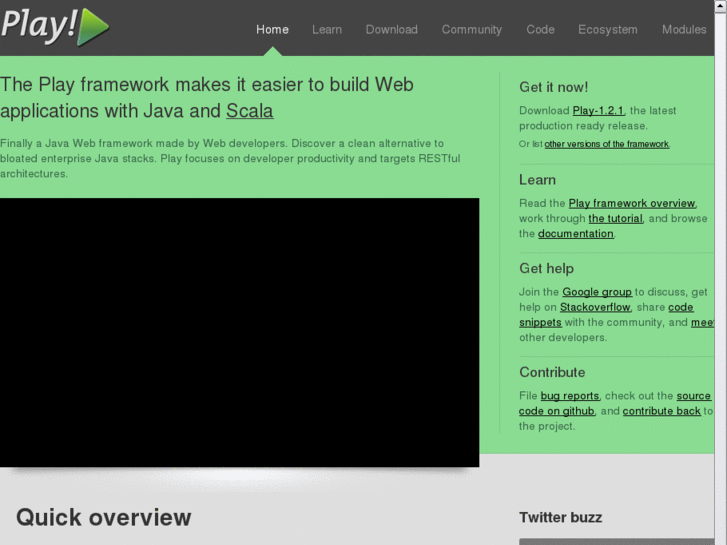The height and width of the screenshot is (545, 727).
Task: Follow the Scala link in the headline
Action: coord(249,111)
